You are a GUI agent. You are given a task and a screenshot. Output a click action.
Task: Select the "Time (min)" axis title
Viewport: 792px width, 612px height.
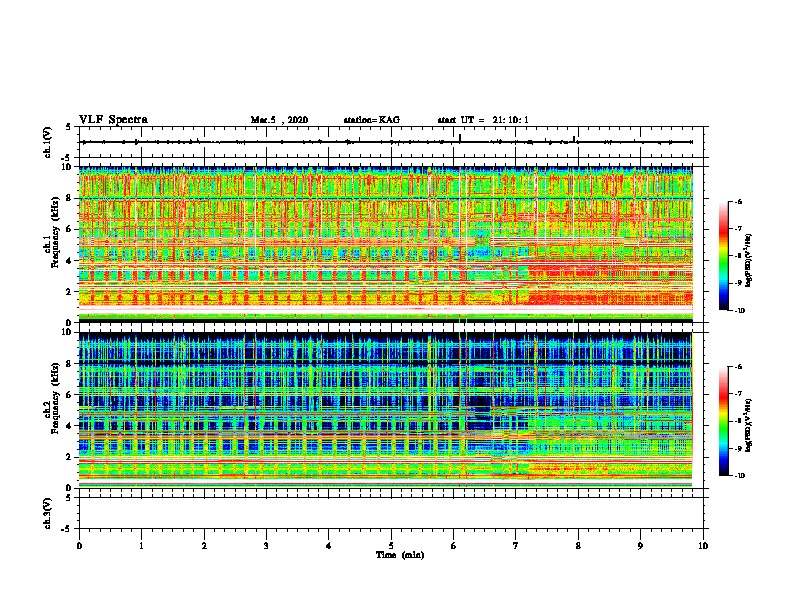[x=400, y=555]
